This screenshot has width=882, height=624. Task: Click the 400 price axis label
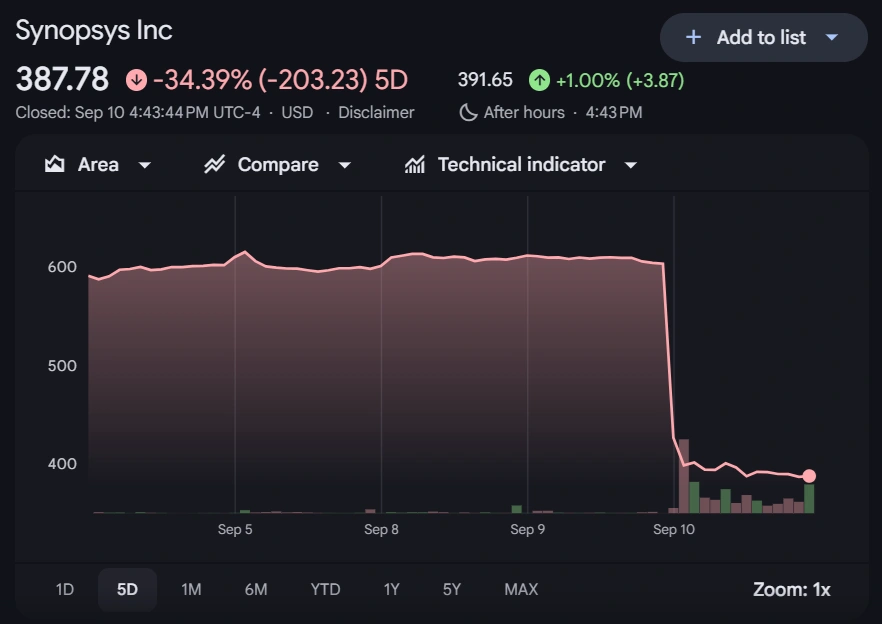pyautogui.click(x=62, y=464)
